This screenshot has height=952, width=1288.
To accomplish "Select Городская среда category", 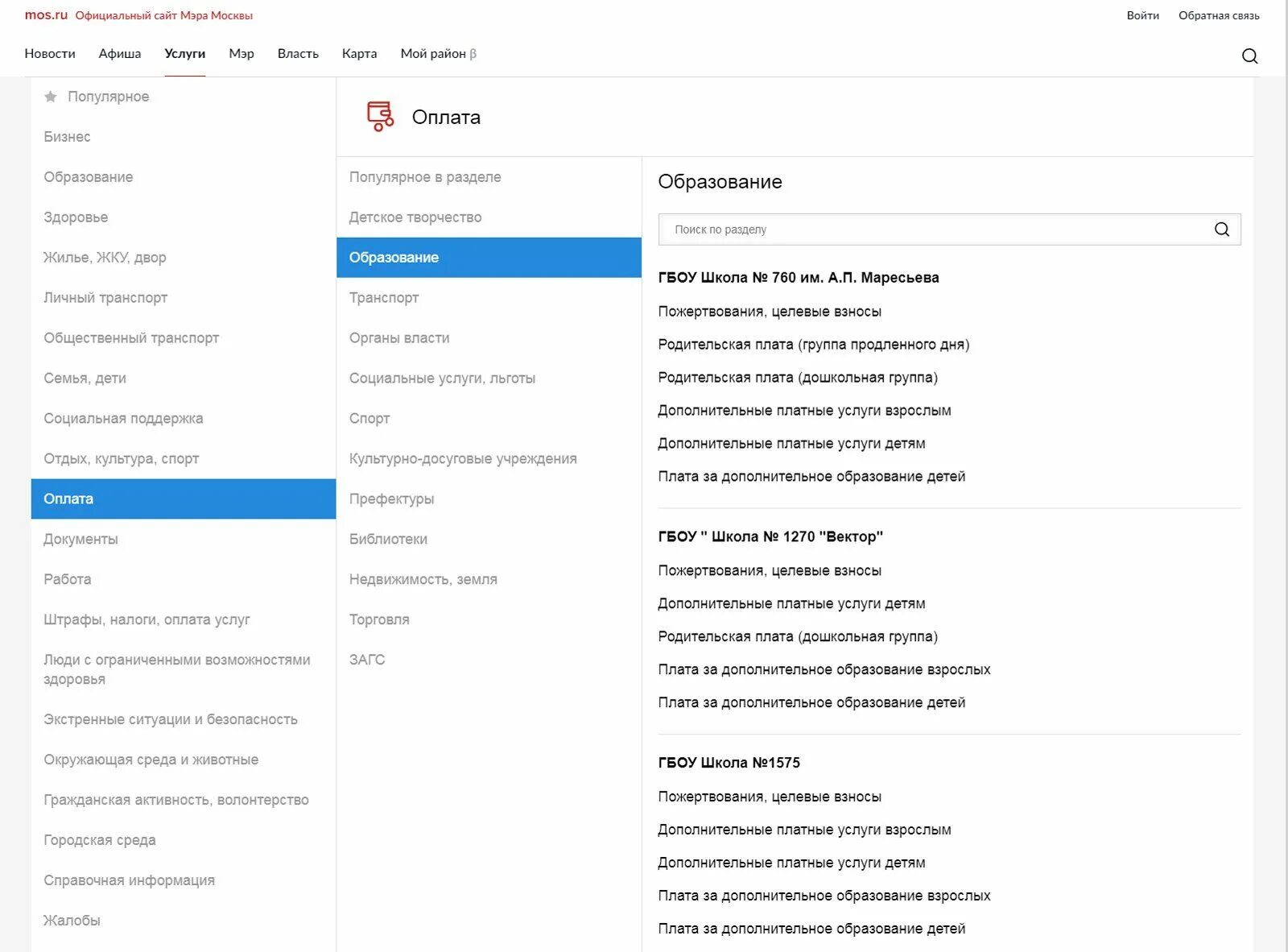I will [x=184, y=840].
